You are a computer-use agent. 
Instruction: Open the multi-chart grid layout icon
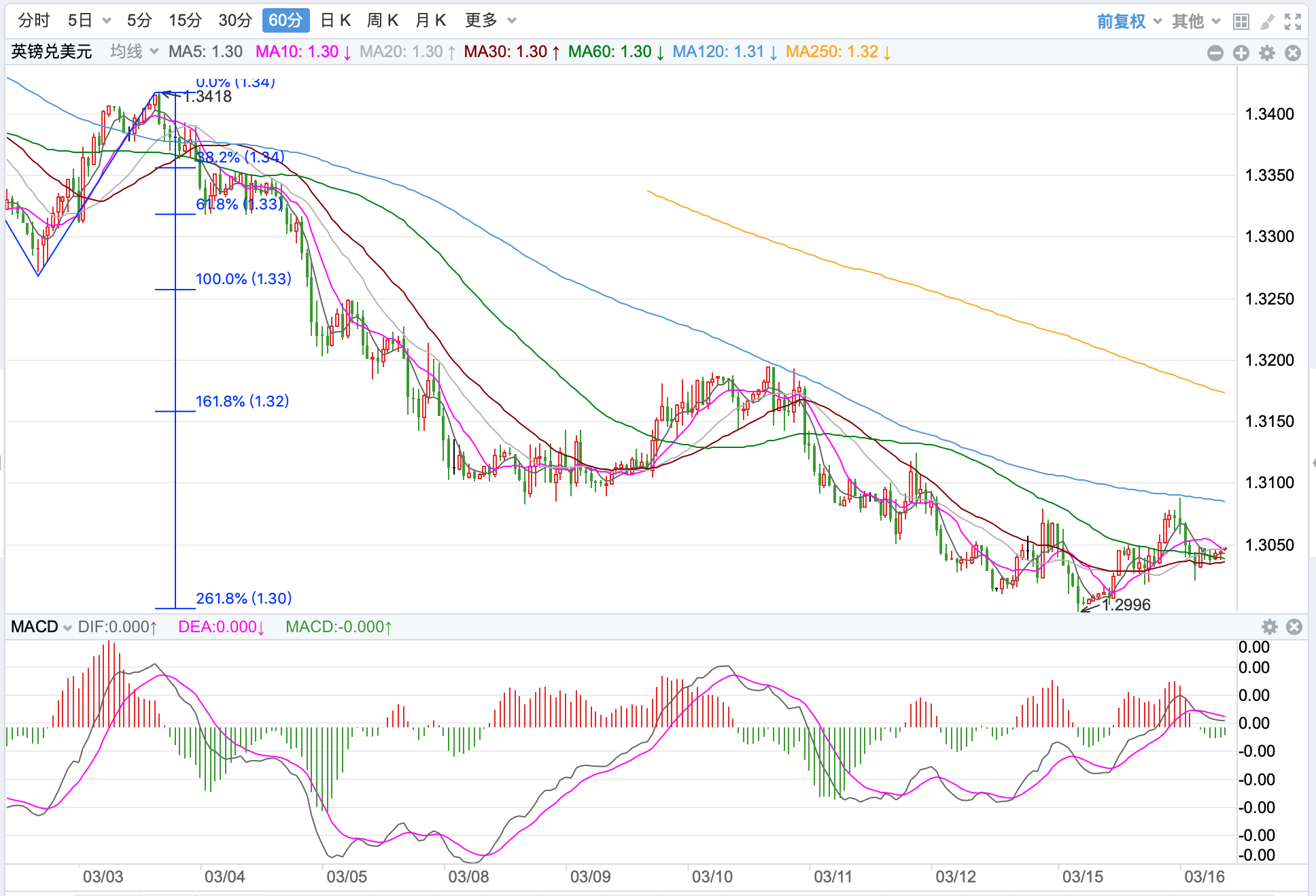pyautogui.click(x=1241, y=22)
